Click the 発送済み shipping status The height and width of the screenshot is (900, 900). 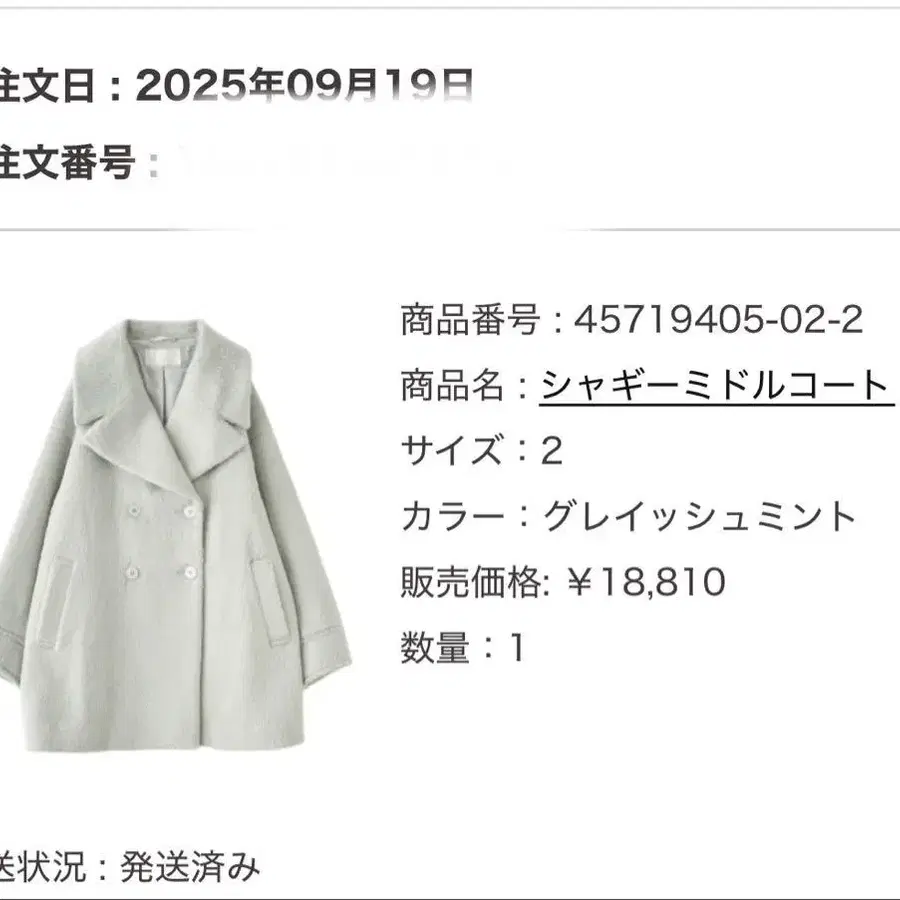pos(190,866)
